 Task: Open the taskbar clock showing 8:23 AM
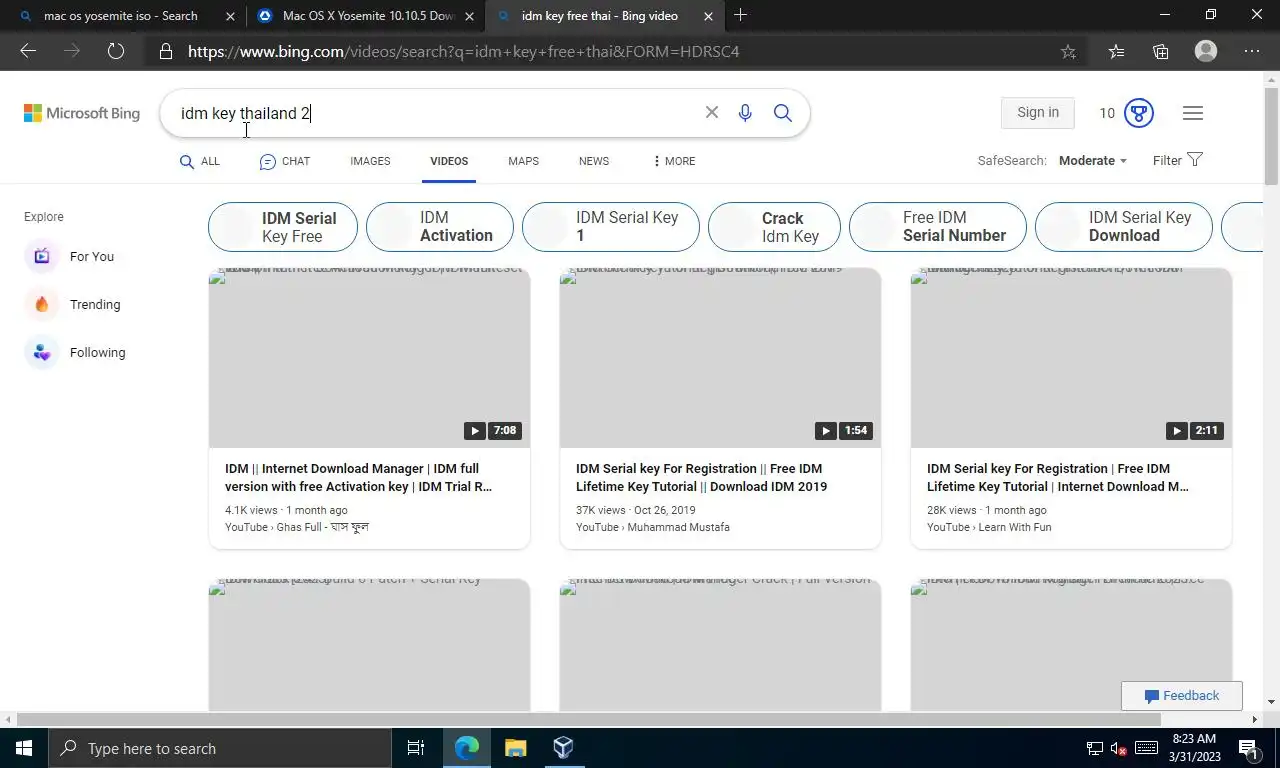click(x=1193, y=748)
